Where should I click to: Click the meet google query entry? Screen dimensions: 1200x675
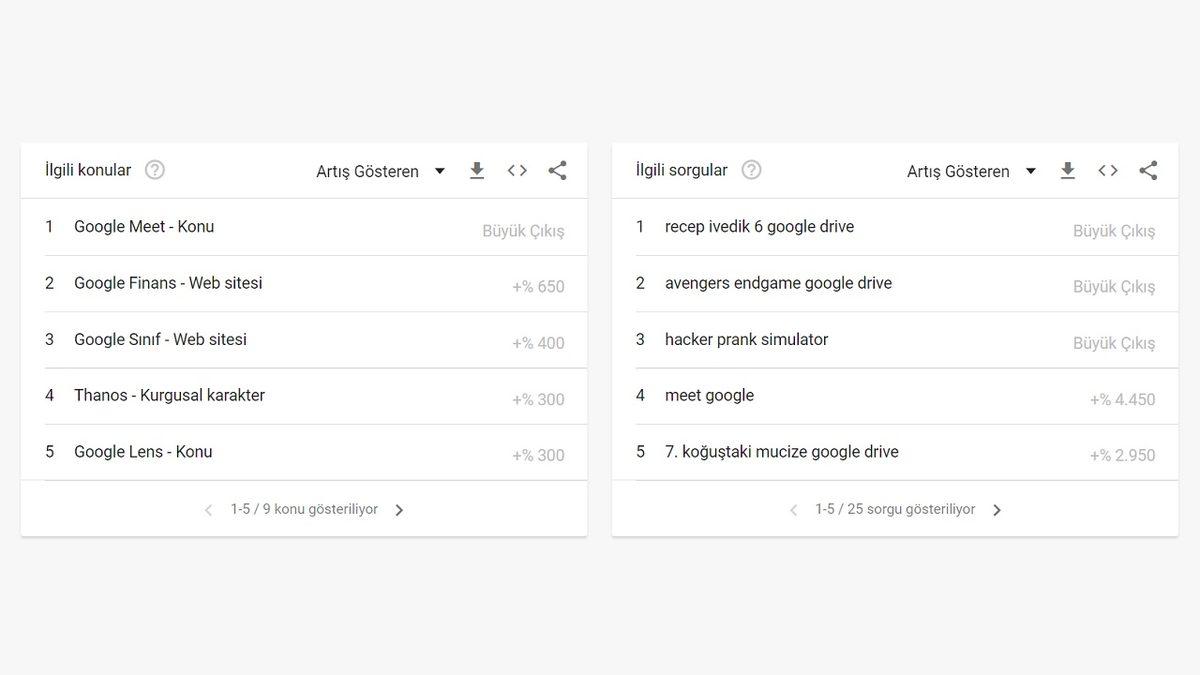709,395
